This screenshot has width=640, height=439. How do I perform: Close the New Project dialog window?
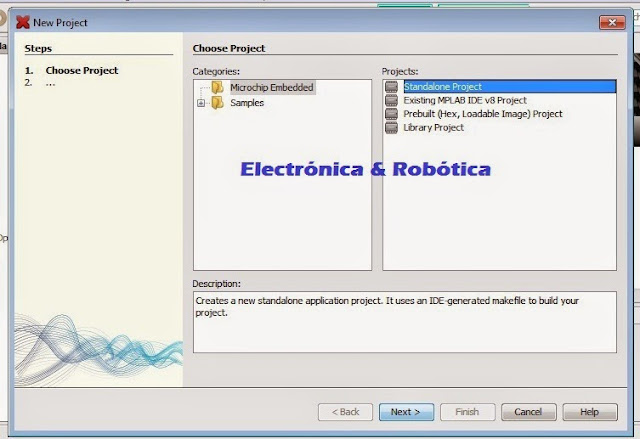612,22
